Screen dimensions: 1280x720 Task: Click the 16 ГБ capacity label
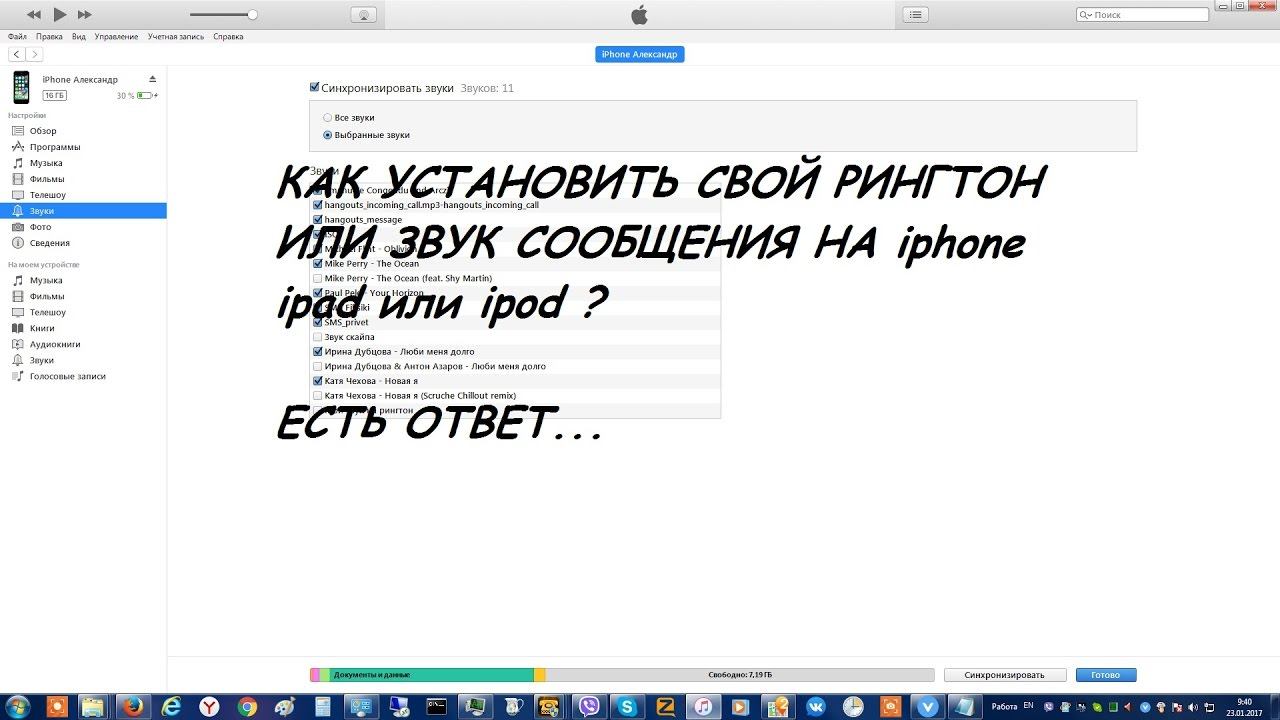point(55,96)
